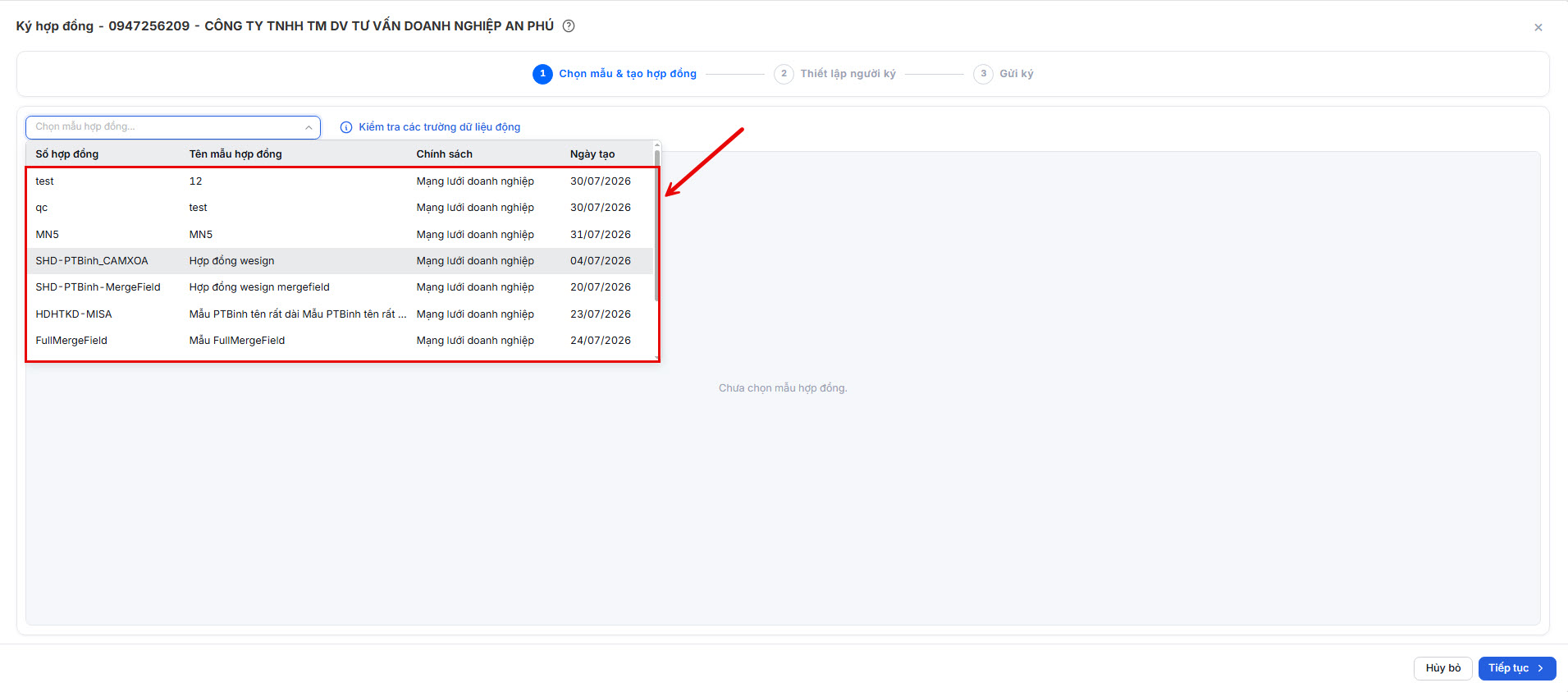Click template name Hợp đồng wesign mergefield

click(x=259, y=287)
